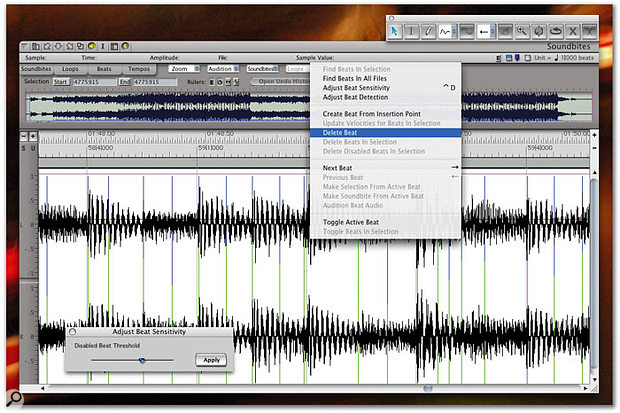This screenshot has width=620, height=413.
Task: Switch to the Beats tab
Action: [104, 69]
